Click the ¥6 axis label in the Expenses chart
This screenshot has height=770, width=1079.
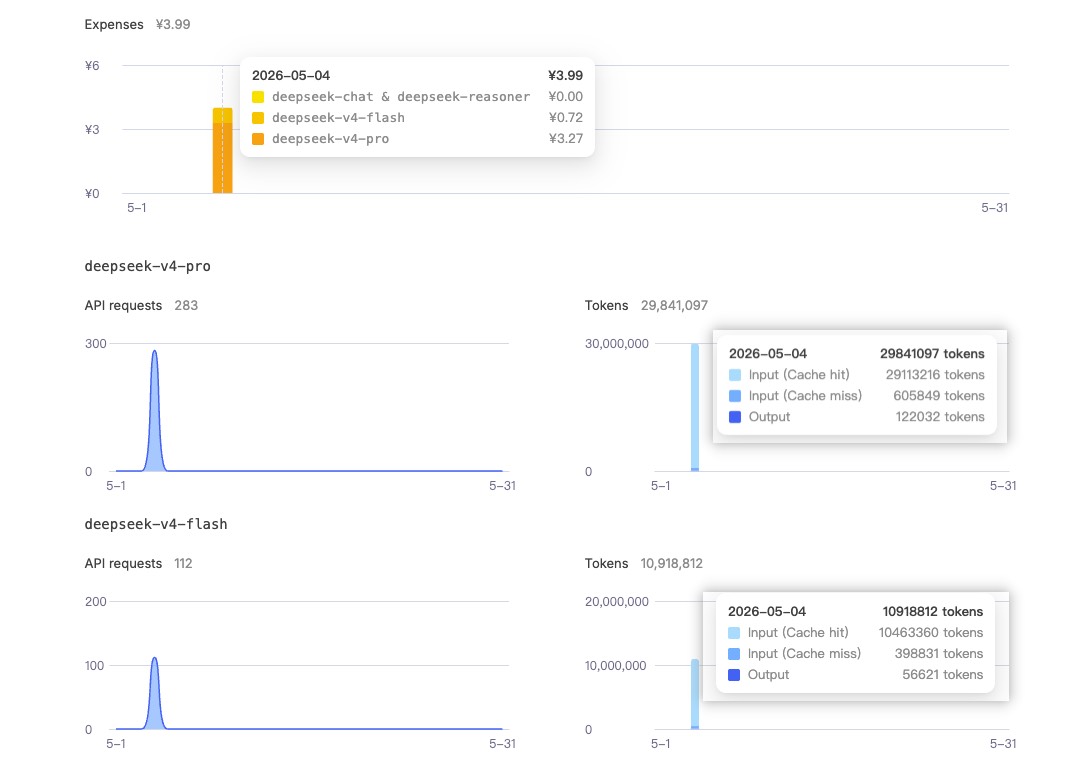[x=92, y=65]
